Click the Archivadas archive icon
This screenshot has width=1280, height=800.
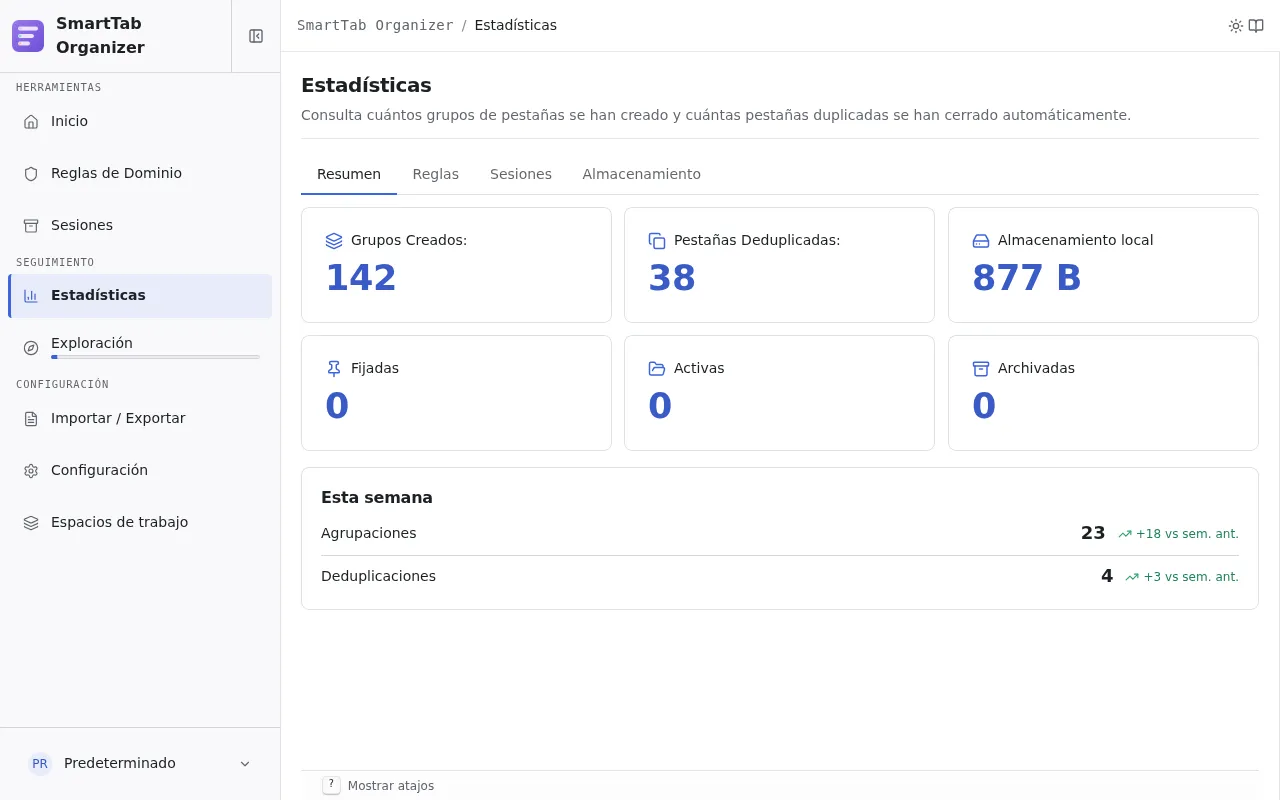click(x=981, y=368)
